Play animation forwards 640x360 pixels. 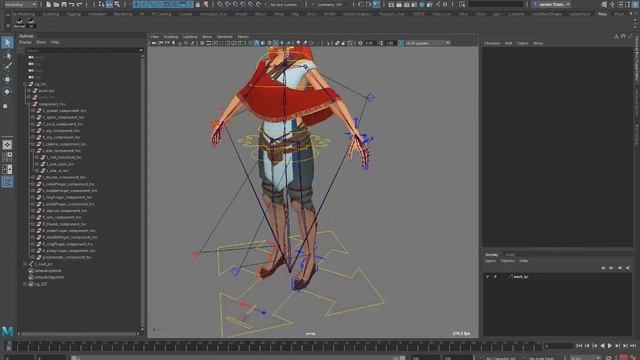click(x=610, y=346)
